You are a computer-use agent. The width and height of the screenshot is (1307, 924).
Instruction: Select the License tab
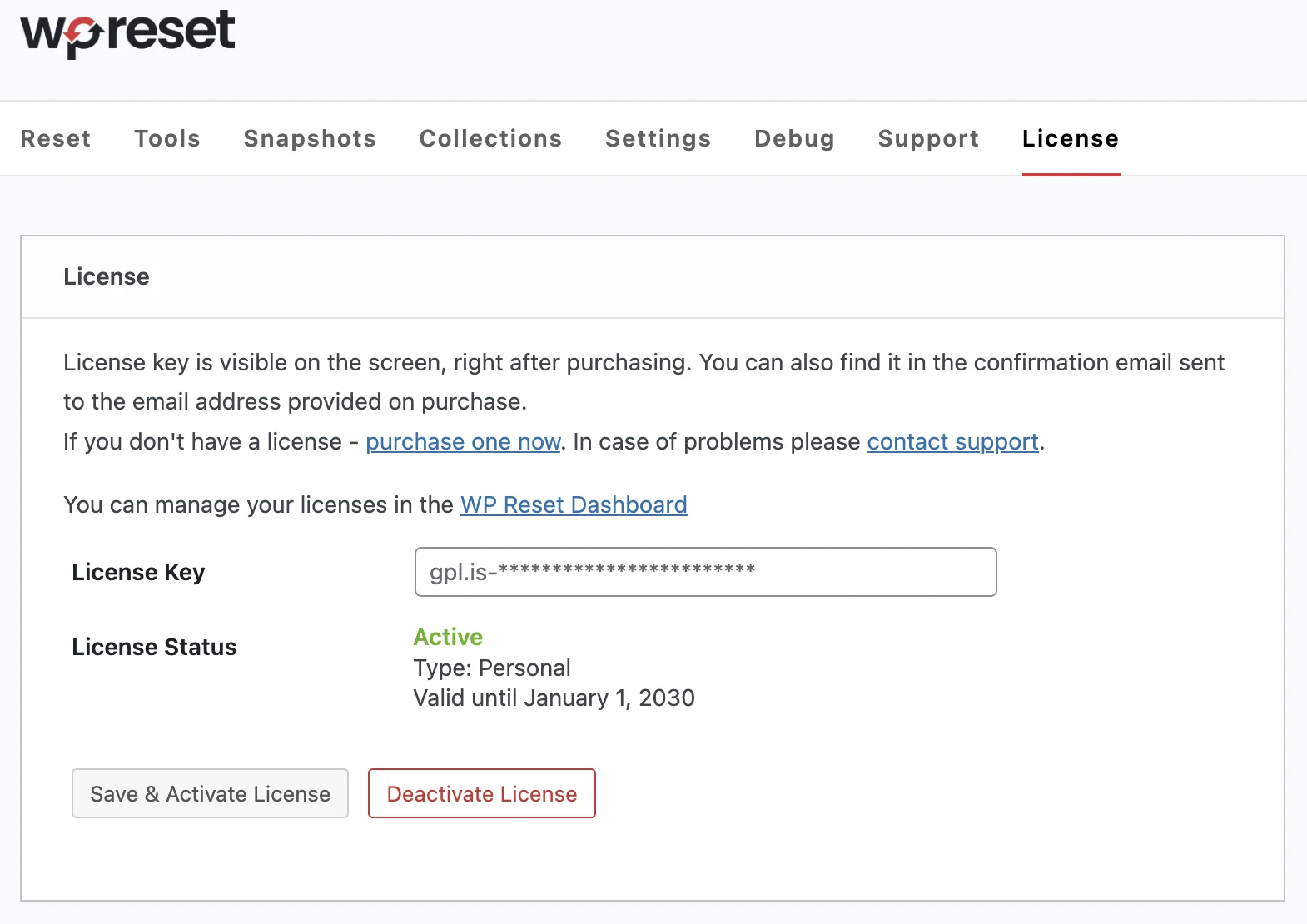click(1071, 138)
